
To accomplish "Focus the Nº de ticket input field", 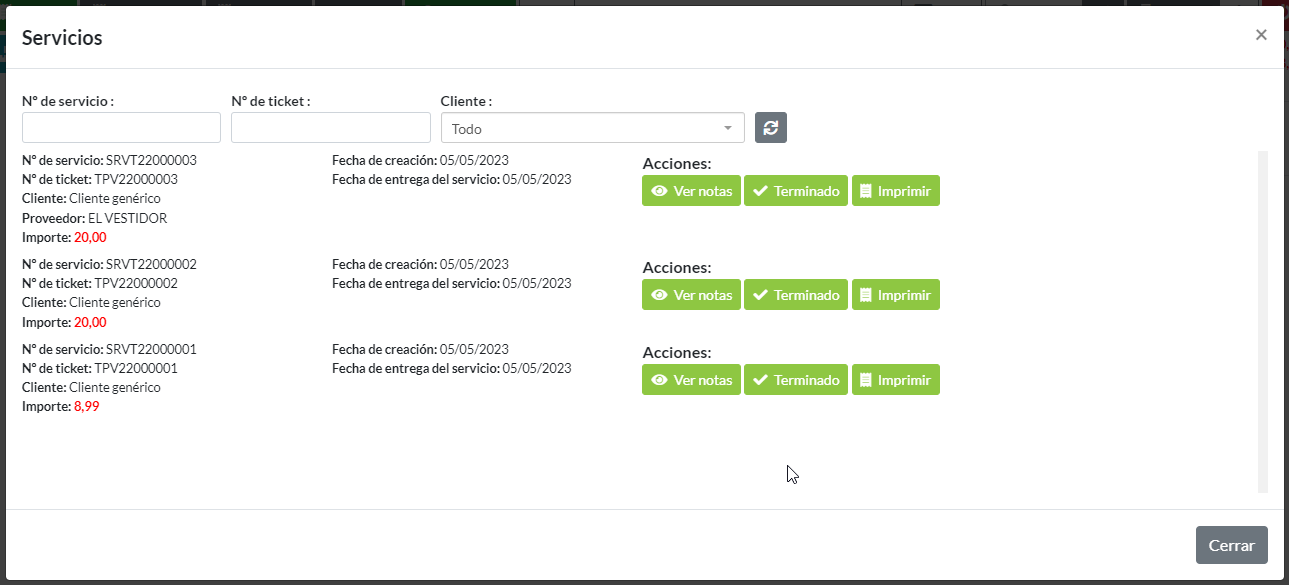I will coord(330,128).
